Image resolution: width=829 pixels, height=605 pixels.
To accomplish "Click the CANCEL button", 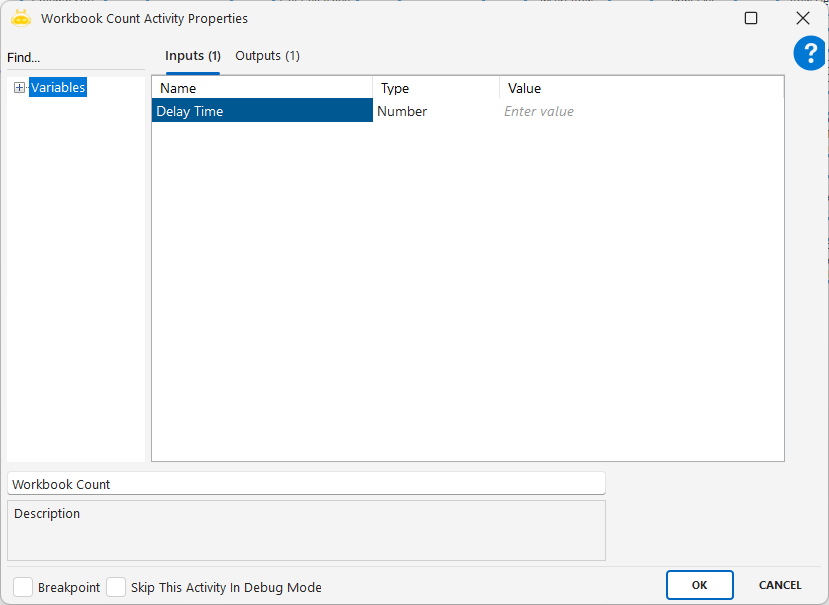I will (x=780, y=585).
